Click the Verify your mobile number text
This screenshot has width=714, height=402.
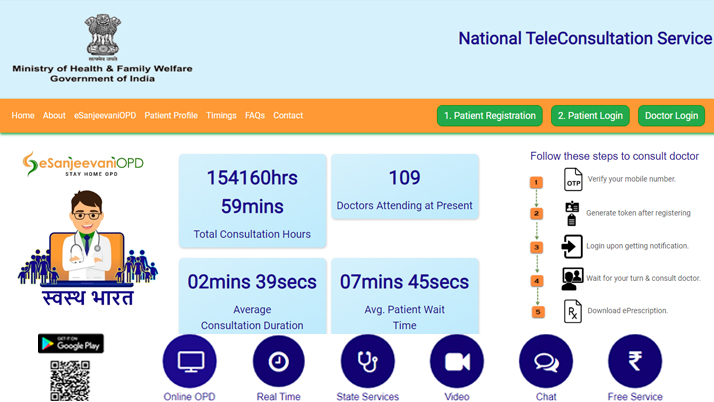pos(632,179)
